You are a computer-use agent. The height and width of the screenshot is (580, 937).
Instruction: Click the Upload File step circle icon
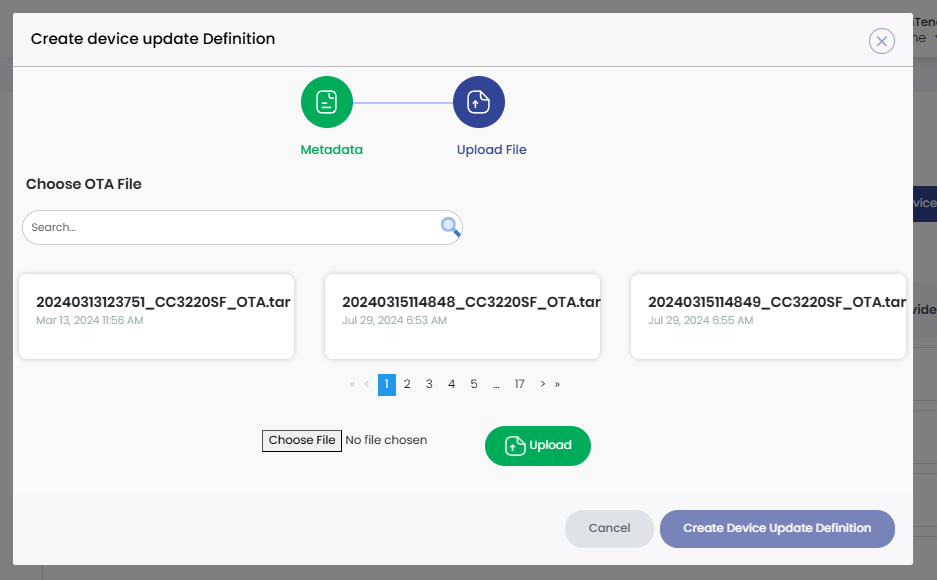[x=479, y=102]
